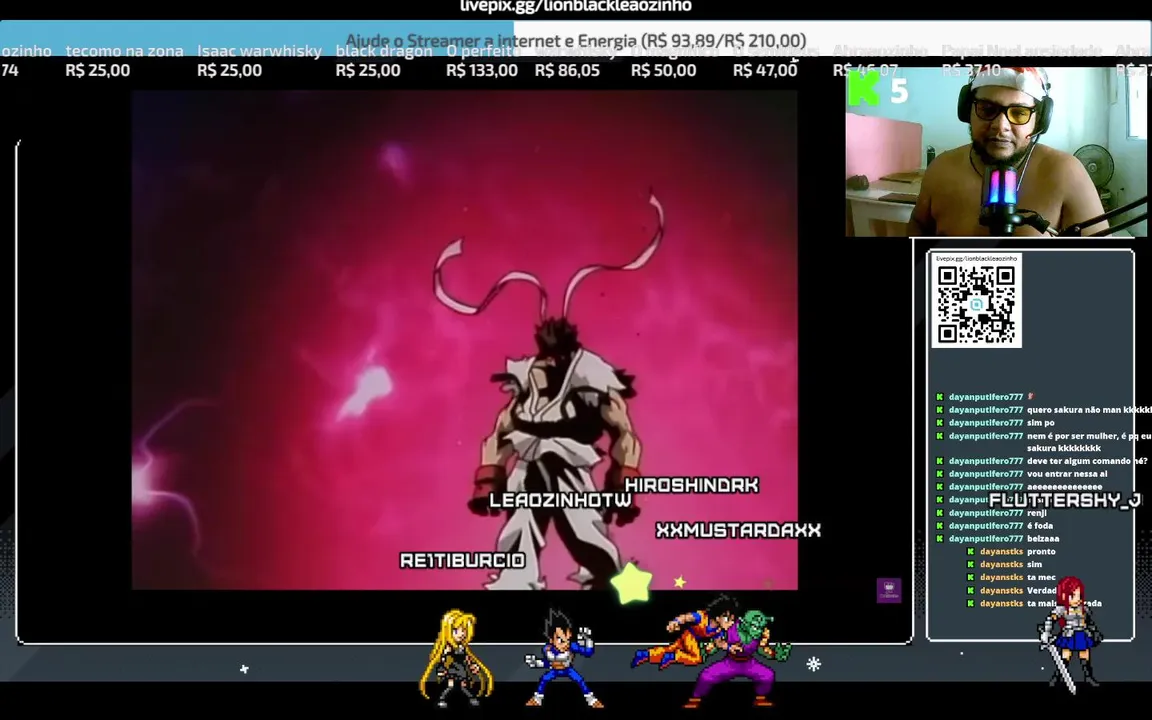Click the 'LEAOZINHOTW' name tag
Viewport: 1152px width, 720px height.
tap(561, 500)
